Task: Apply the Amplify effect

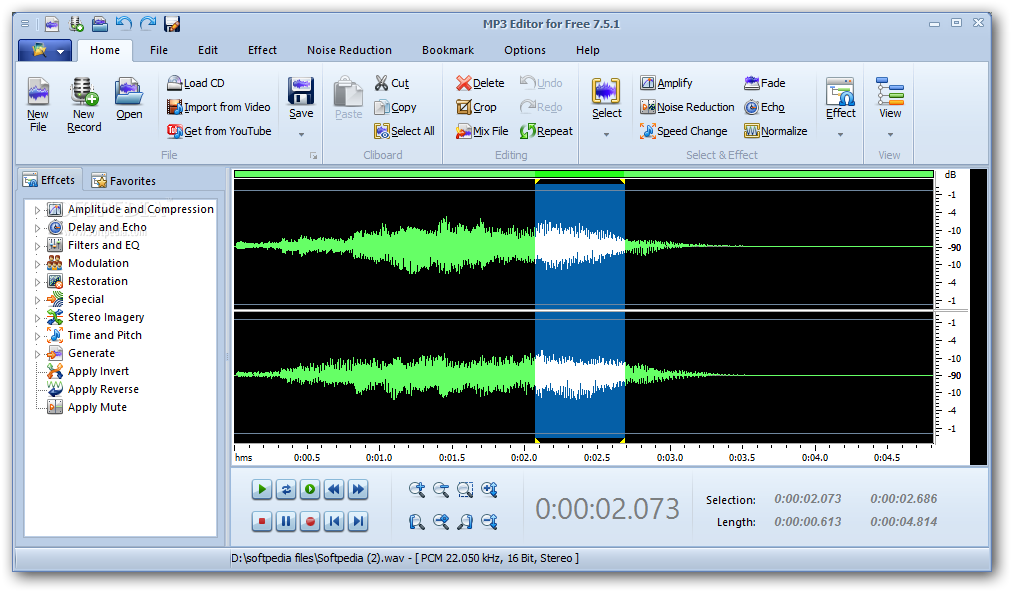Action: point(666,83)
